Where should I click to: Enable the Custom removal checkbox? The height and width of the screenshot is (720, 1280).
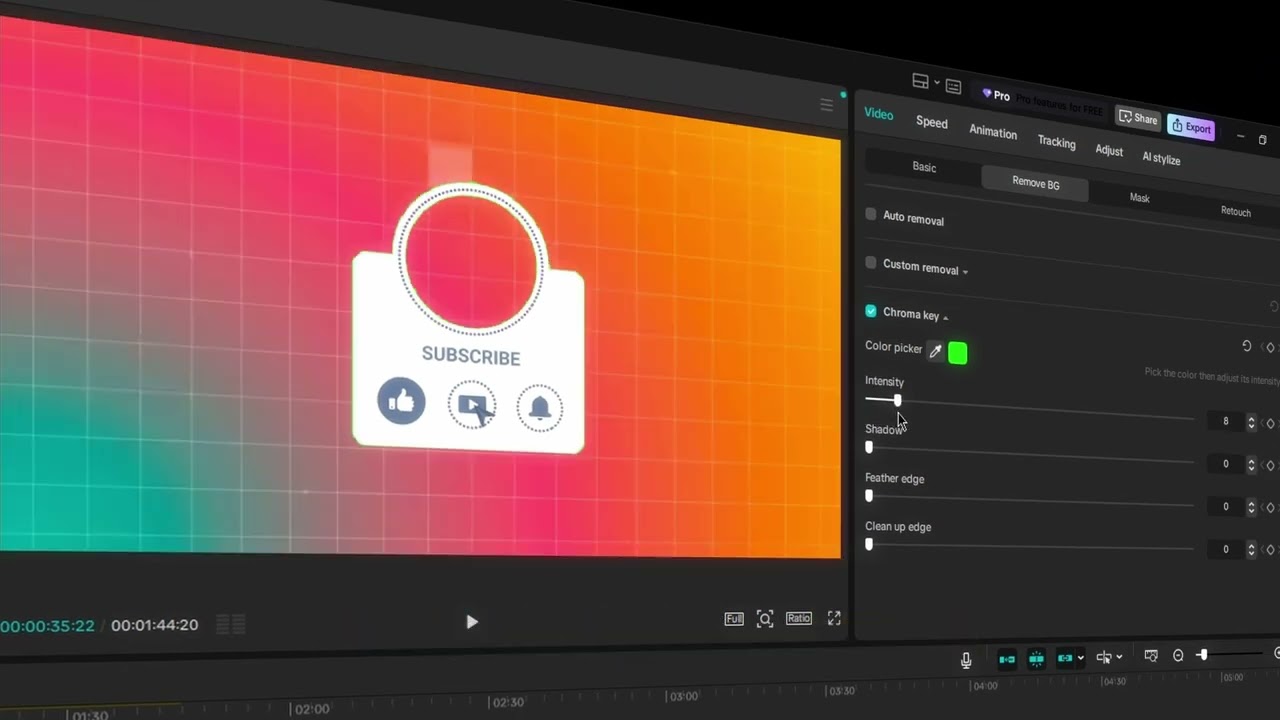pyautogui.click(x=871, y=263)
